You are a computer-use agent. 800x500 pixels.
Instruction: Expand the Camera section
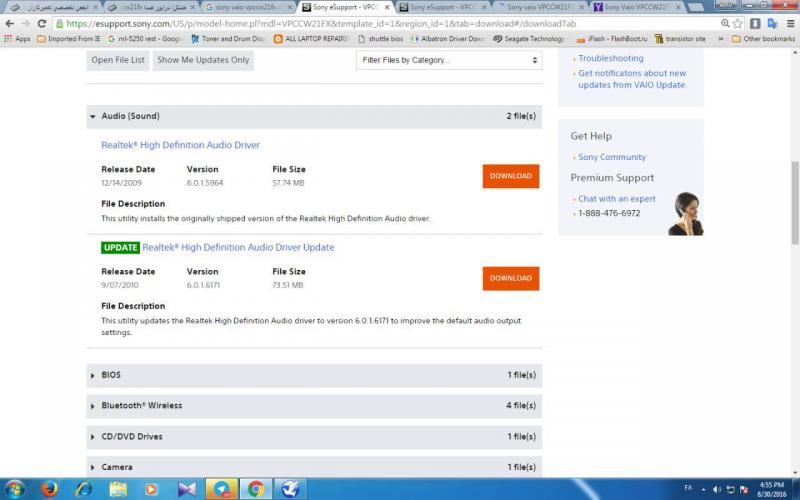pos(314,467)
